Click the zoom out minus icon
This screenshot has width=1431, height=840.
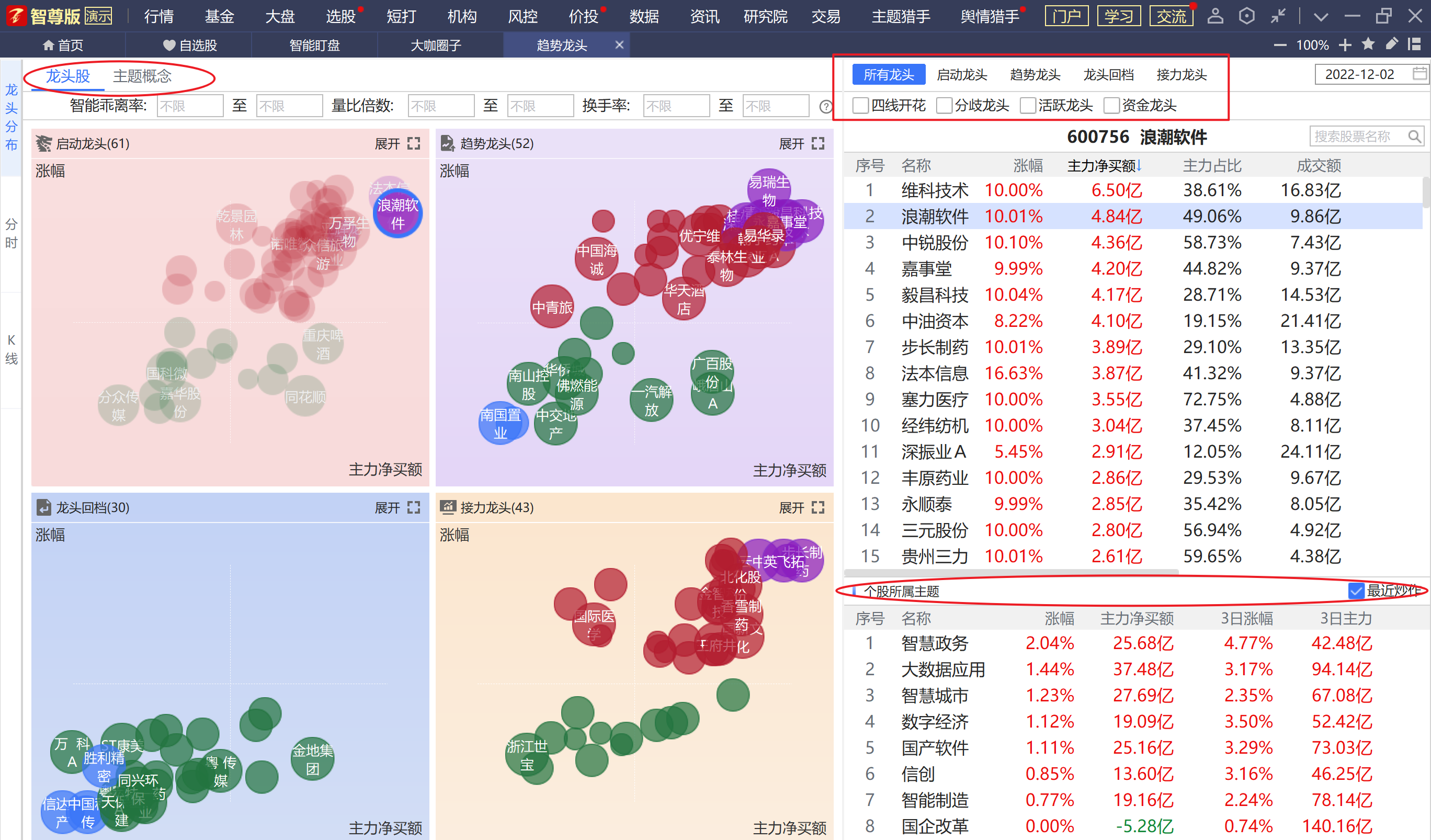click(1280, 45)
